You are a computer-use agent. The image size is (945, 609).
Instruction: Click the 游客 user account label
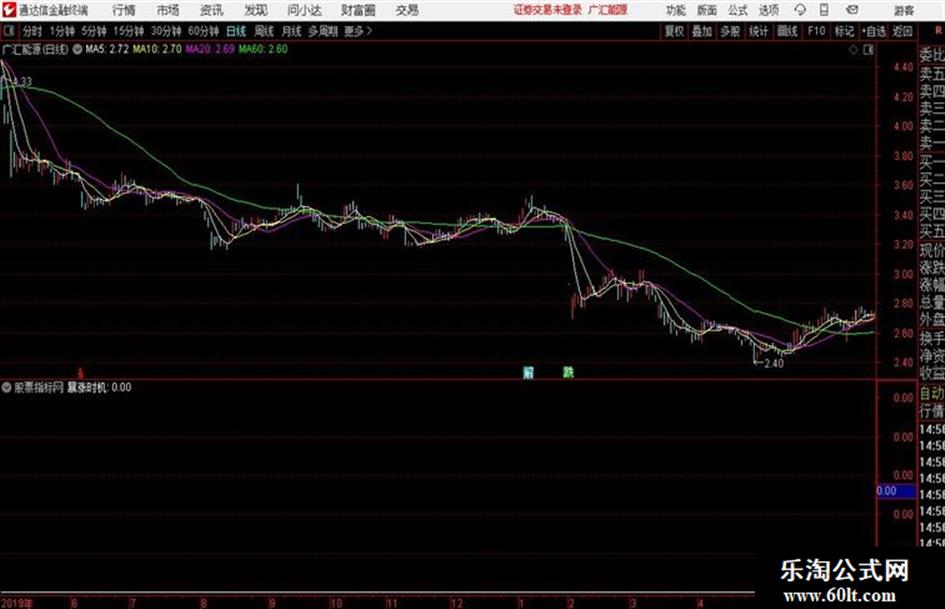903,10
